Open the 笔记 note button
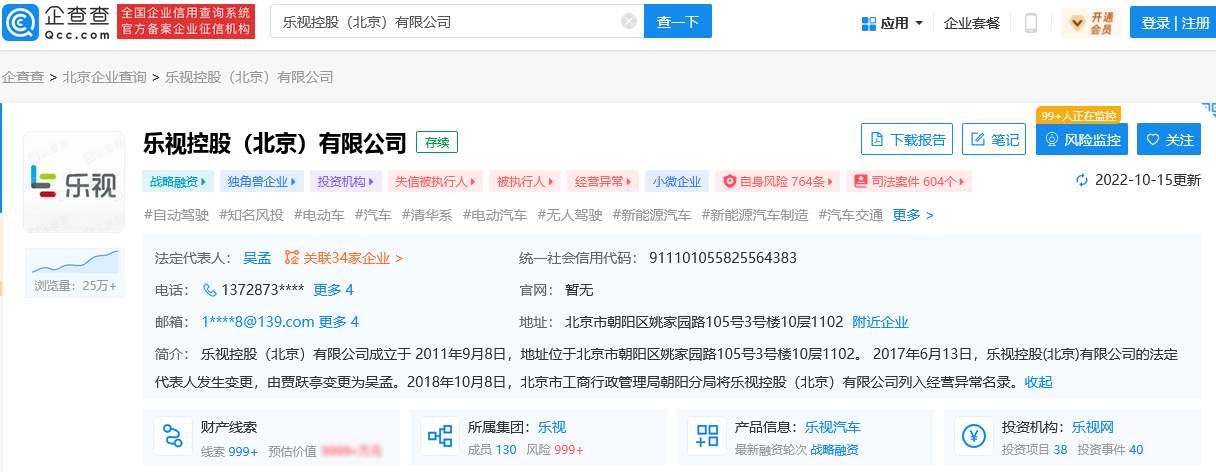The image size is (1216, 472). pos(994,140)
